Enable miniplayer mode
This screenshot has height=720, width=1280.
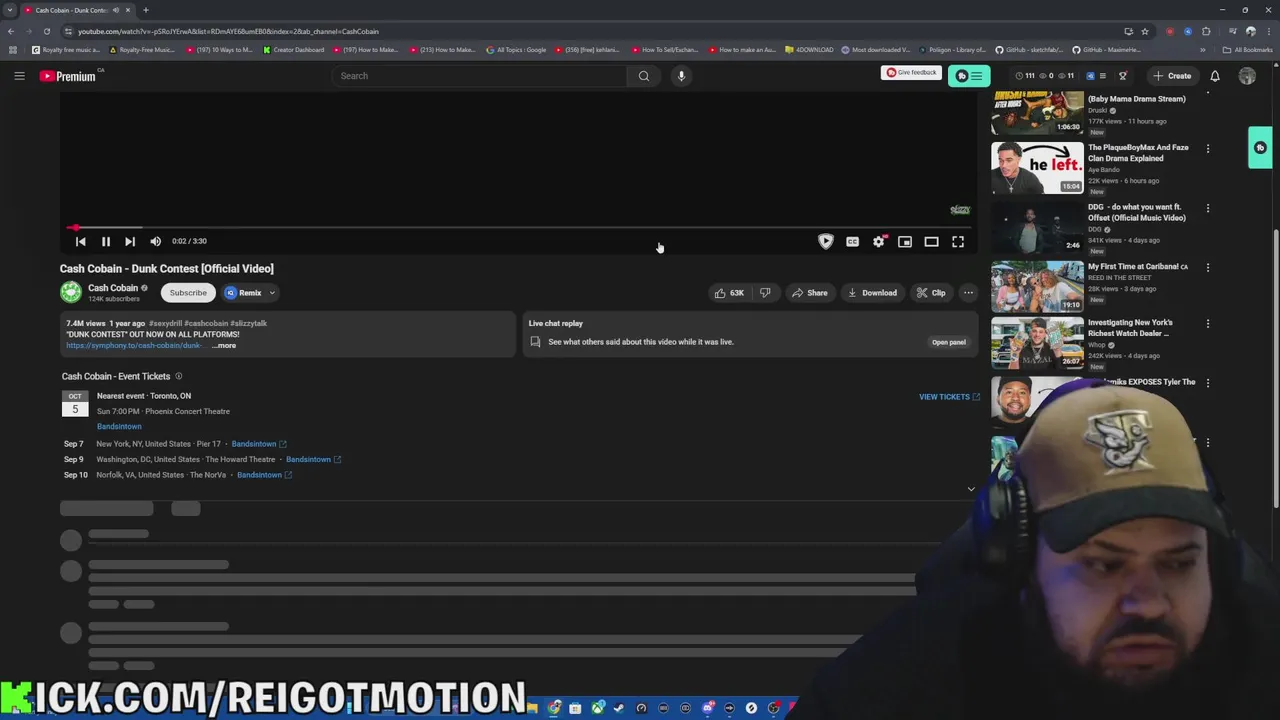coord(905,241)
